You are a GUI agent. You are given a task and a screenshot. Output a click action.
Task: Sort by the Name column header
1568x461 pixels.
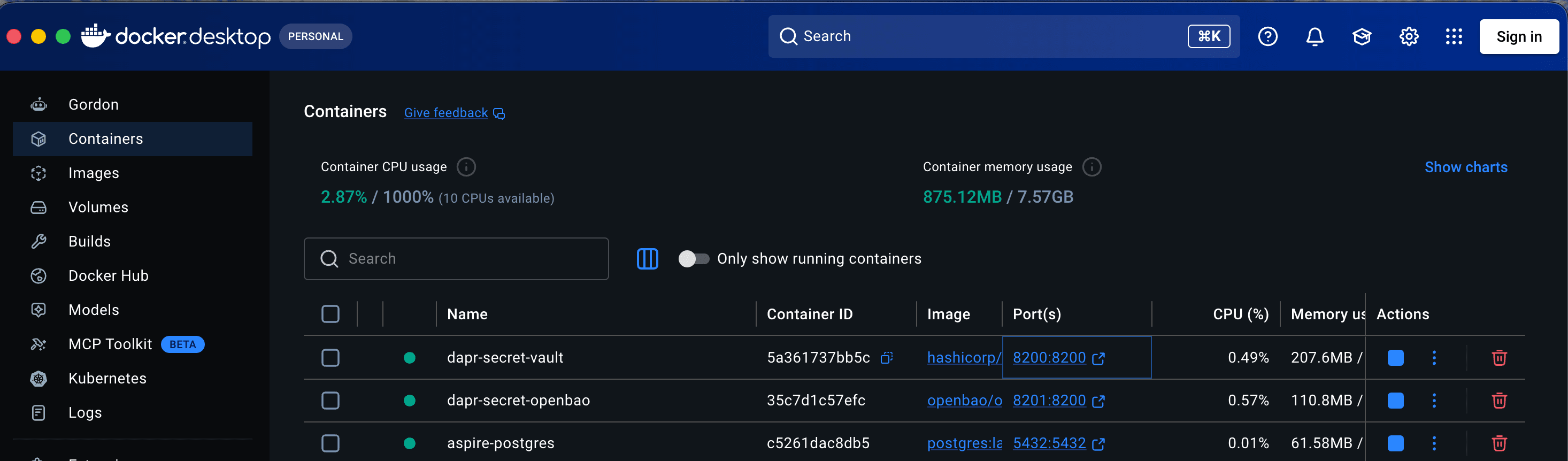467,314
